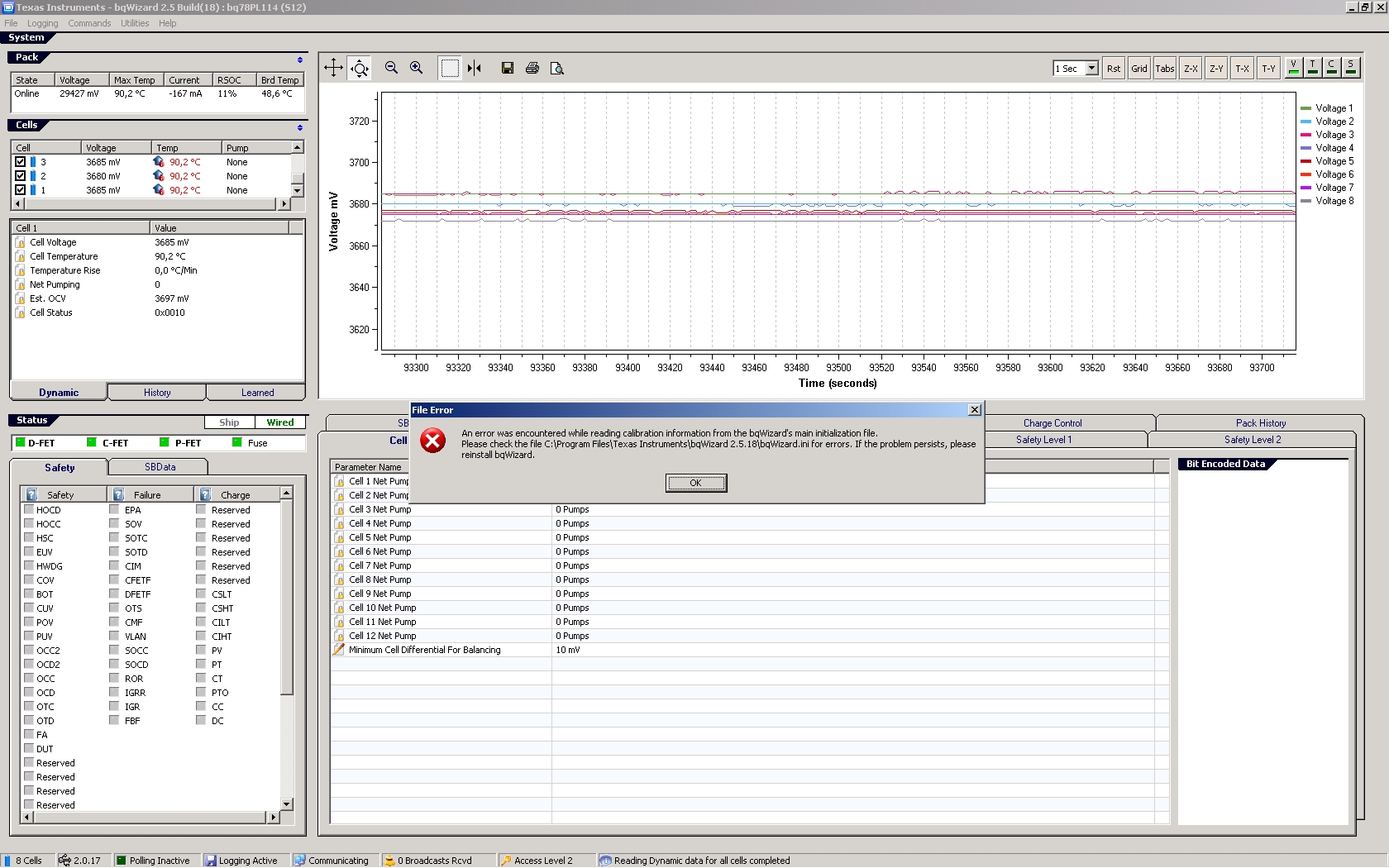Screen dimensions: 1389x868
Task: Click OK in File Error dialog
Action: coord(696,483)
